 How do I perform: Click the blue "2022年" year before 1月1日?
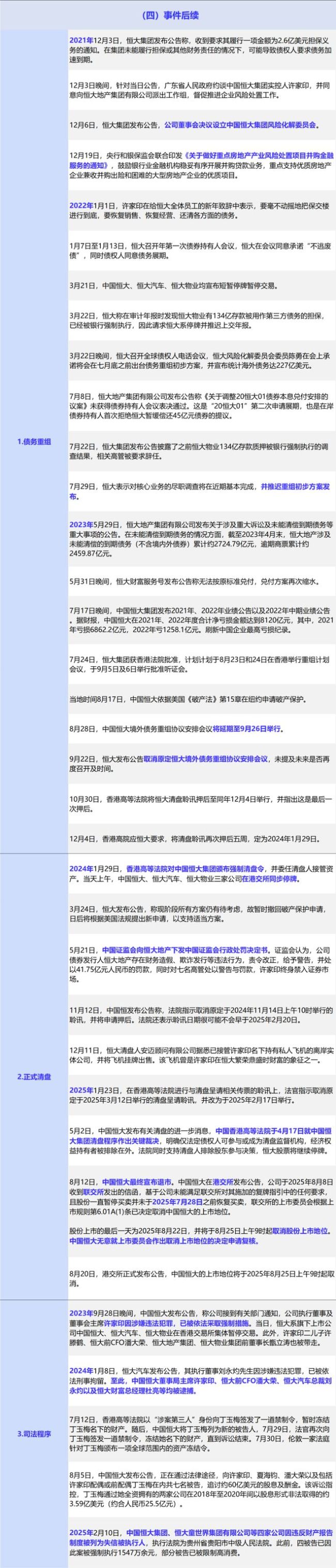[x=82, y=207]
